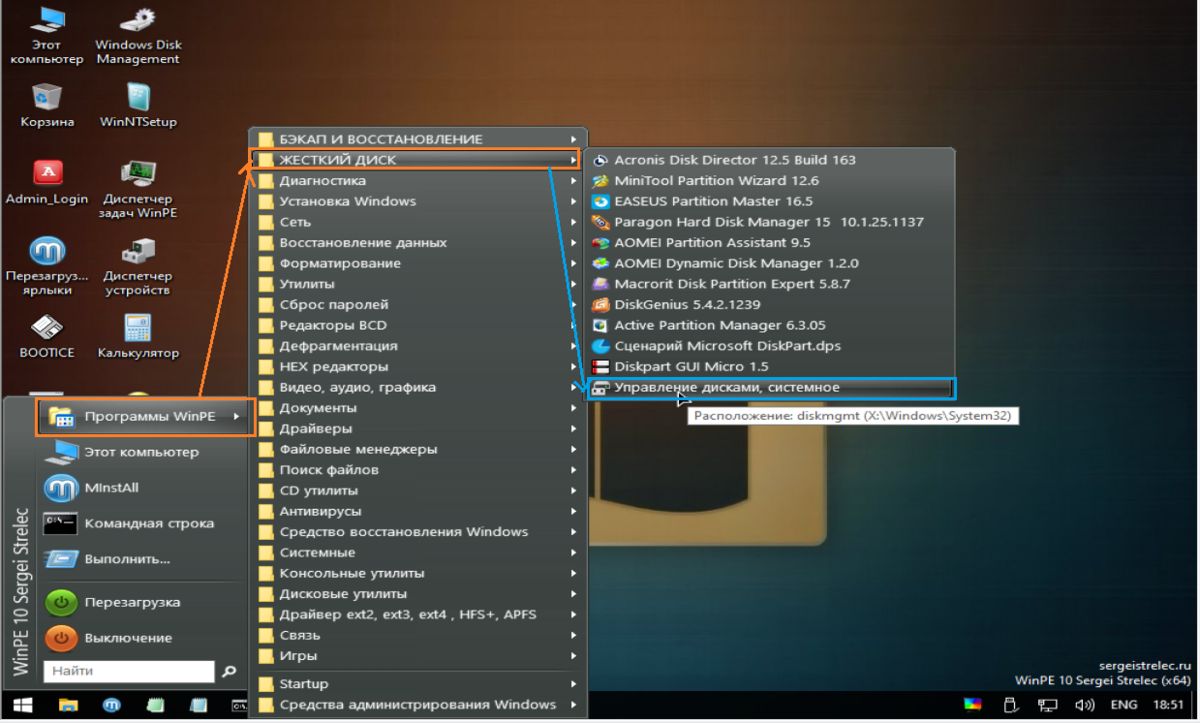This screenshot has height=723, width=1200.
Task: Expand Восстановление данных submenu
Action: point(416,243)
